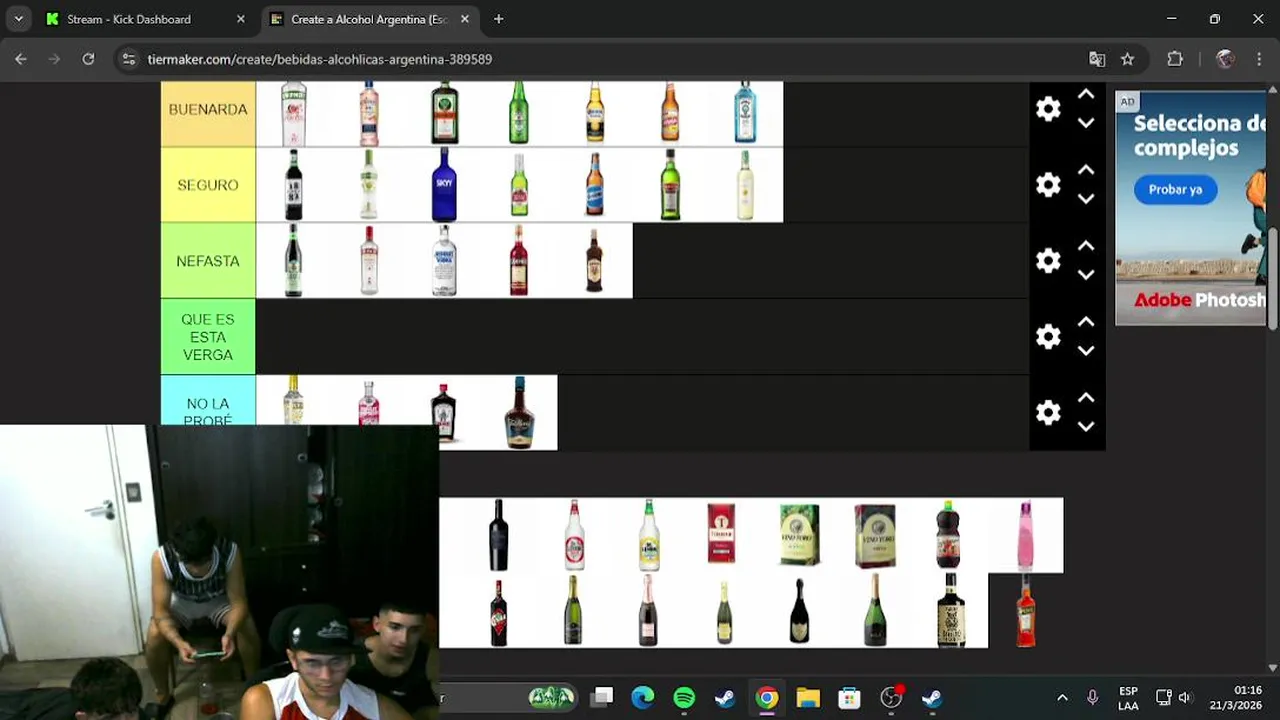This screenshot has width=1280, height=720.
Task: Select pink bottle in unranked pool
Action: tap(1025, 535)
